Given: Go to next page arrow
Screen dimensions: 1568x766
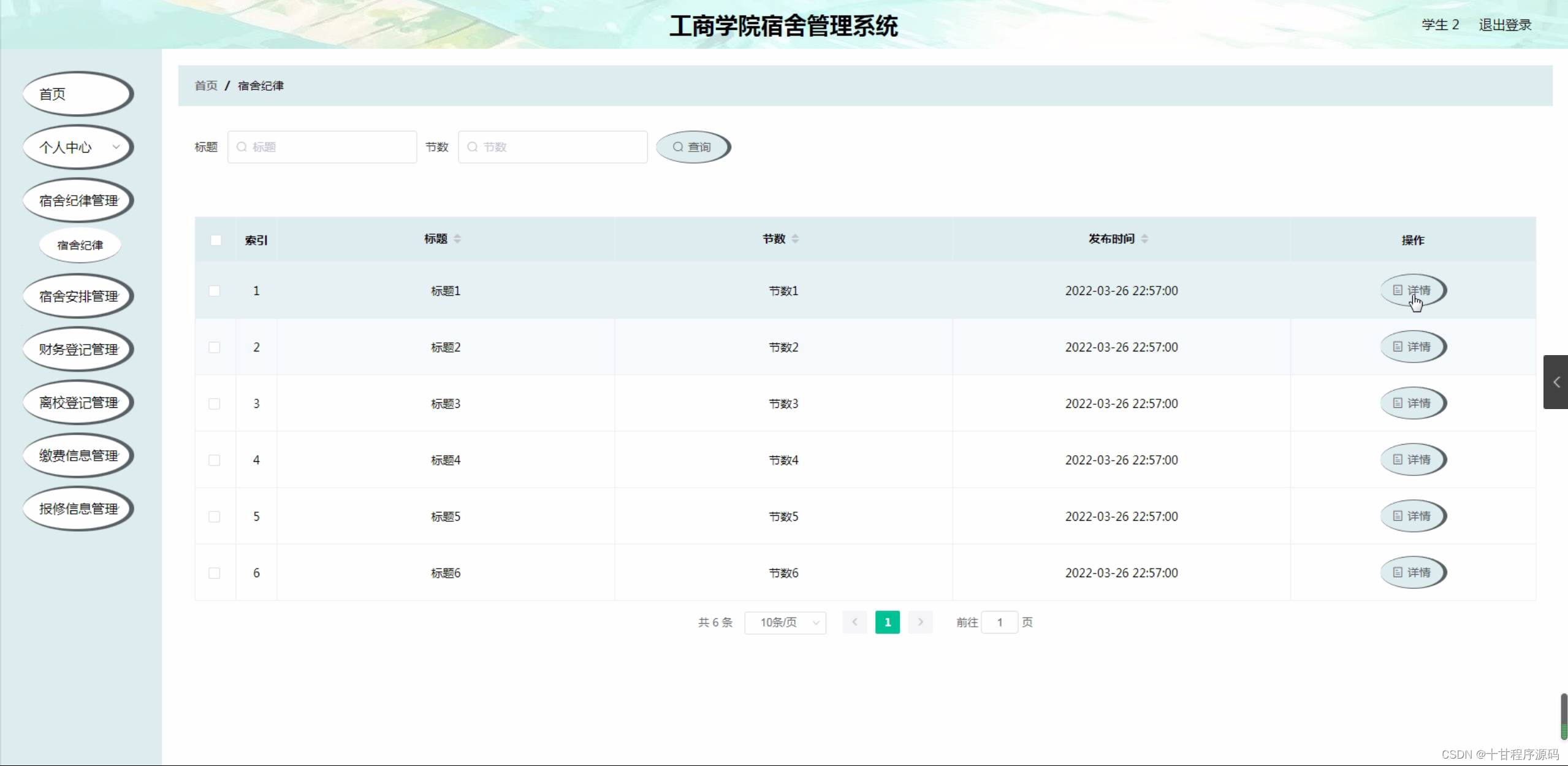Looking at the screenshot, I should 920,622.
